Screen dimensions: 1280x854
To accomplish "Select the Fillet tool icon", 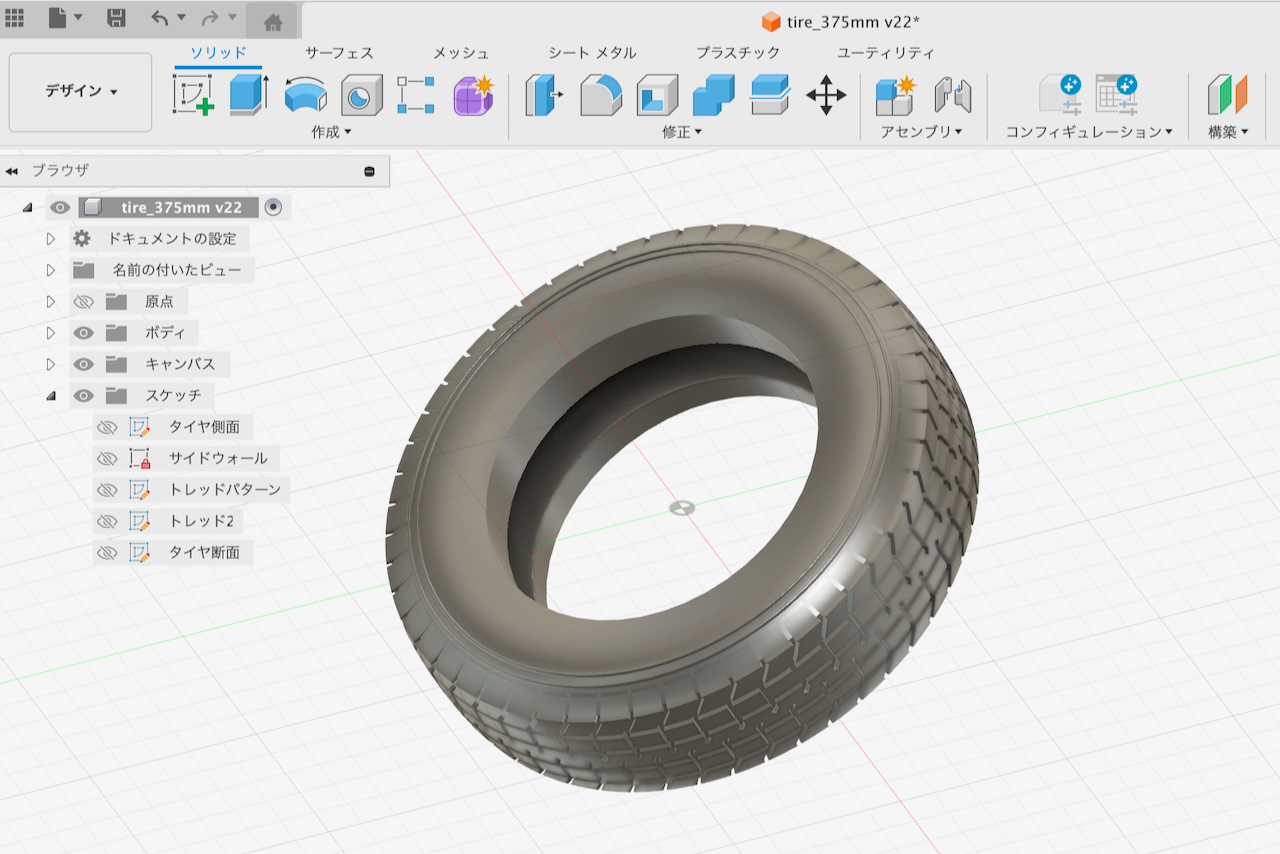I will [x=601, y=95].
